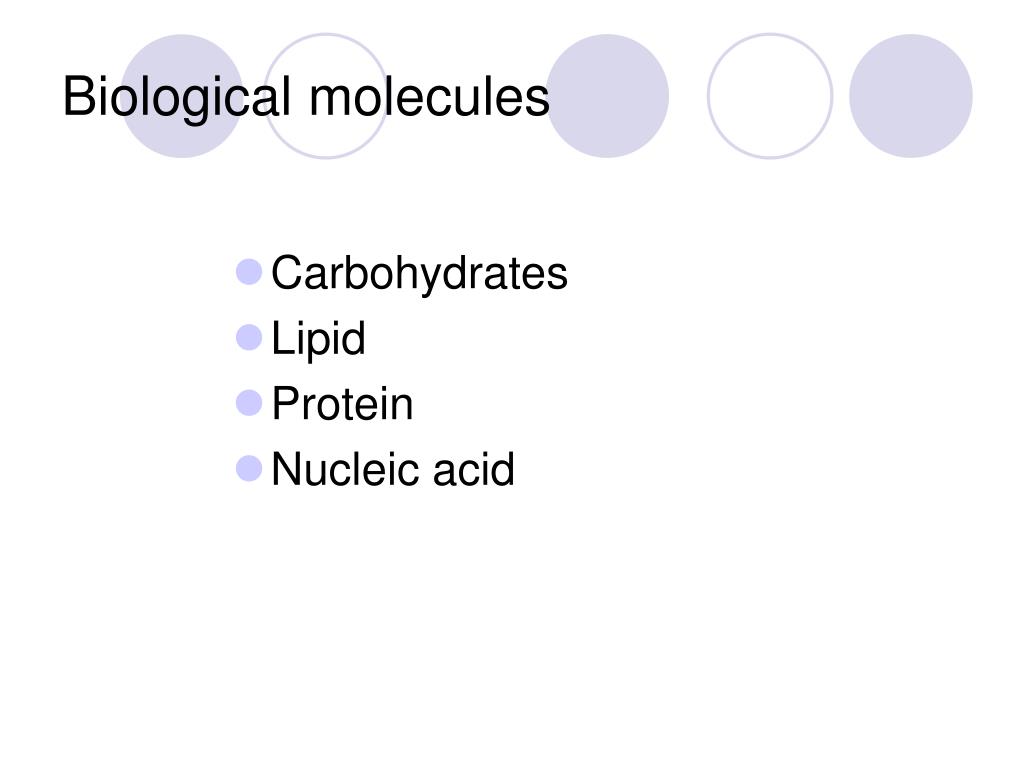The width and height of the screenshot is (1024, 768).
Task: Click the word 'molecules' in the title
Action: point(429,98)
